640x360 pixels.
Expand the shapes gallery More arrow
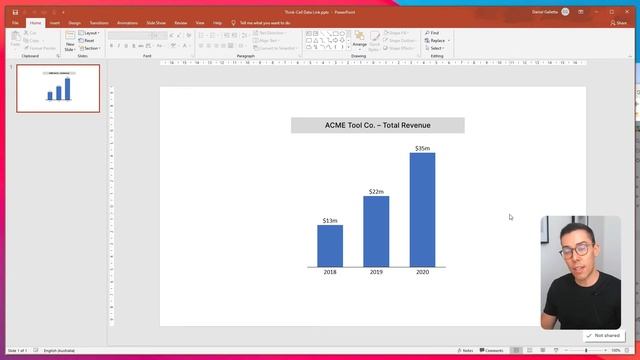349,48
